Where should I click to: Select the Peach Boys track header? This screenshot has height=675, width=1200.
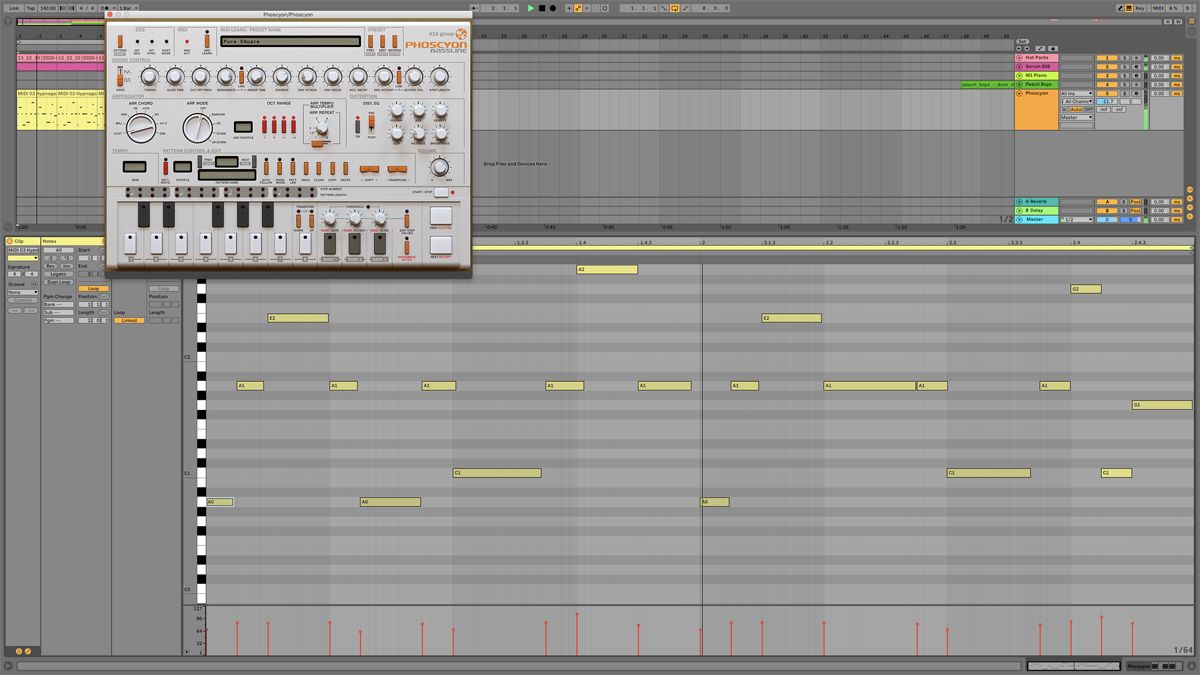1037,85
